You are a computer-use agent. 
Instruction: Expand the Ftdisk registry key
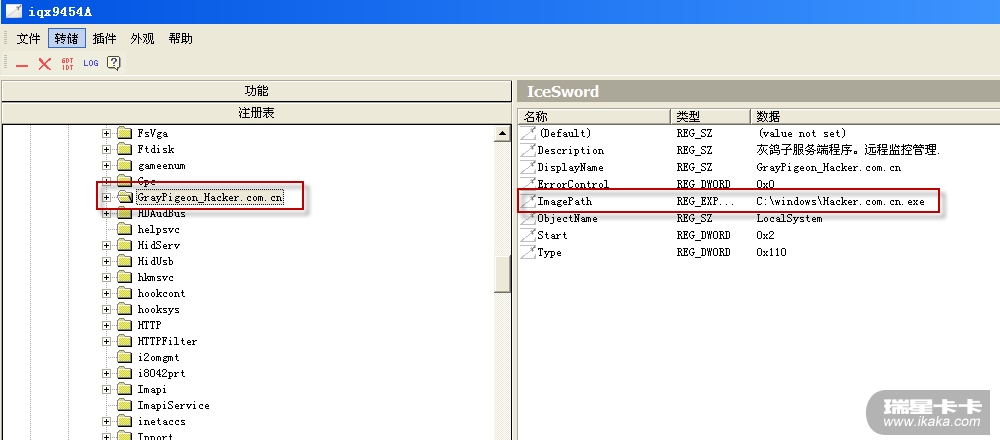point(107,149)
